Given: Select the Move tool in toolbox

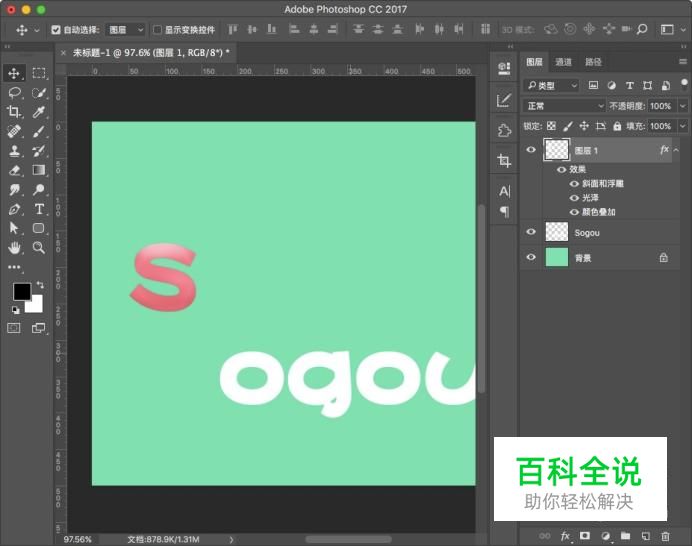Looking at the screenshot, I should pos(14,73).
